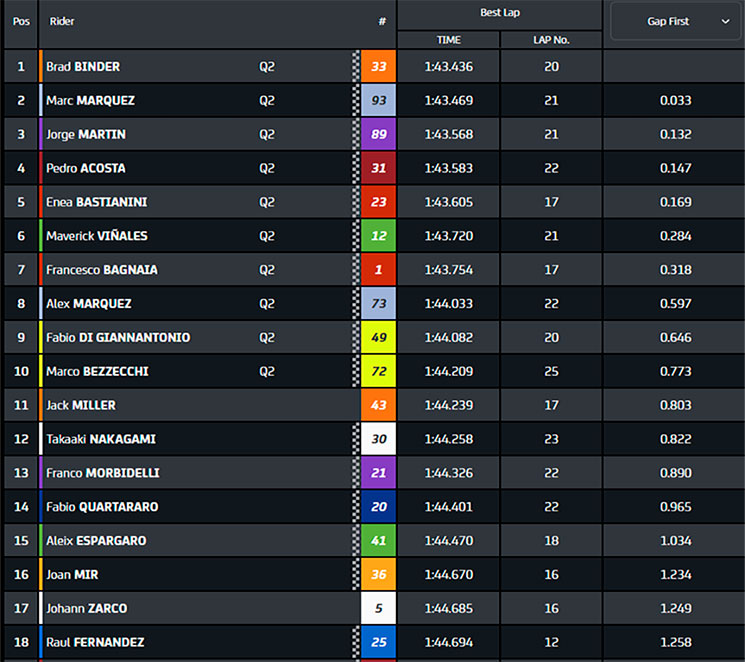The width and height of the screenshot is (745, 662).
Task: Click Raul Fernandez's blue 25 badge
Action: tap(378, 642)
